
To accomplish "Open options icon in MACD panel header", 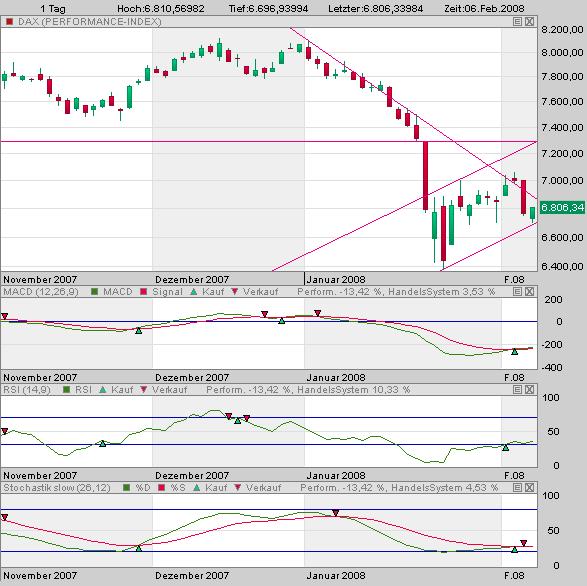I will (517, 292).
